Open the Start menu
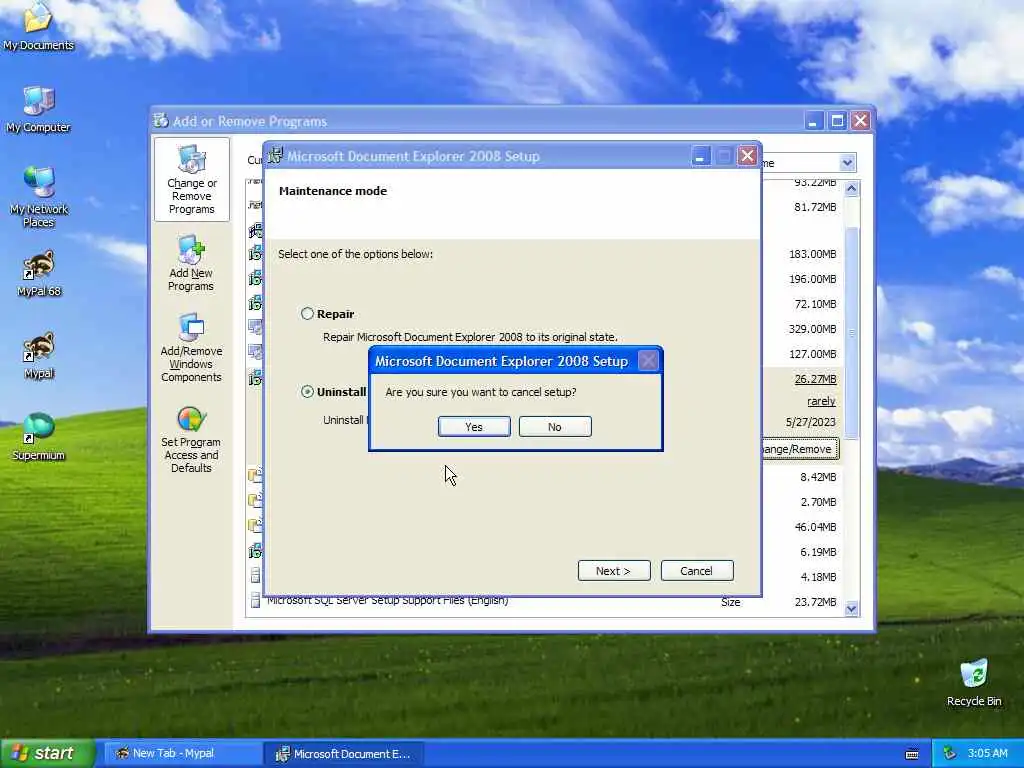The image size is (1024, 768). point(48,753)
